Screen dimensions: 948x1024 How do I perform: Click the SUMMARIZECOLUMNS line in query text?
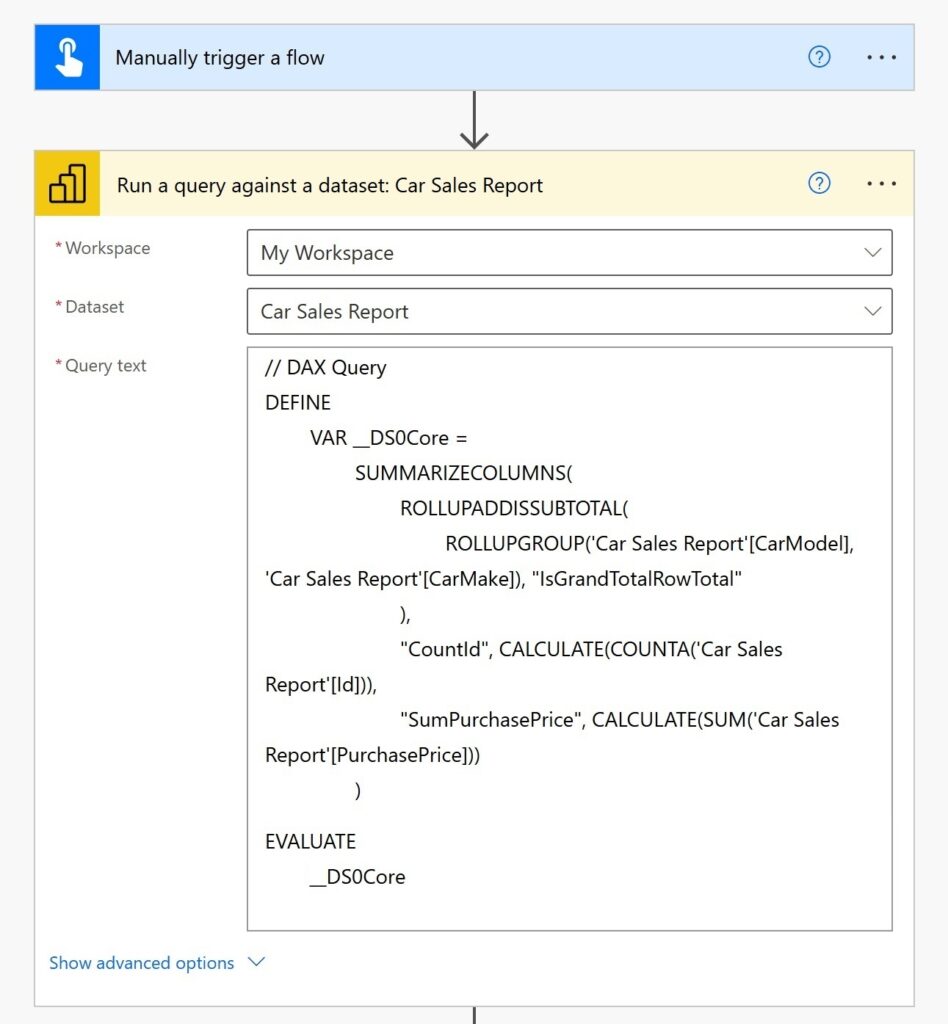[463, 473]
